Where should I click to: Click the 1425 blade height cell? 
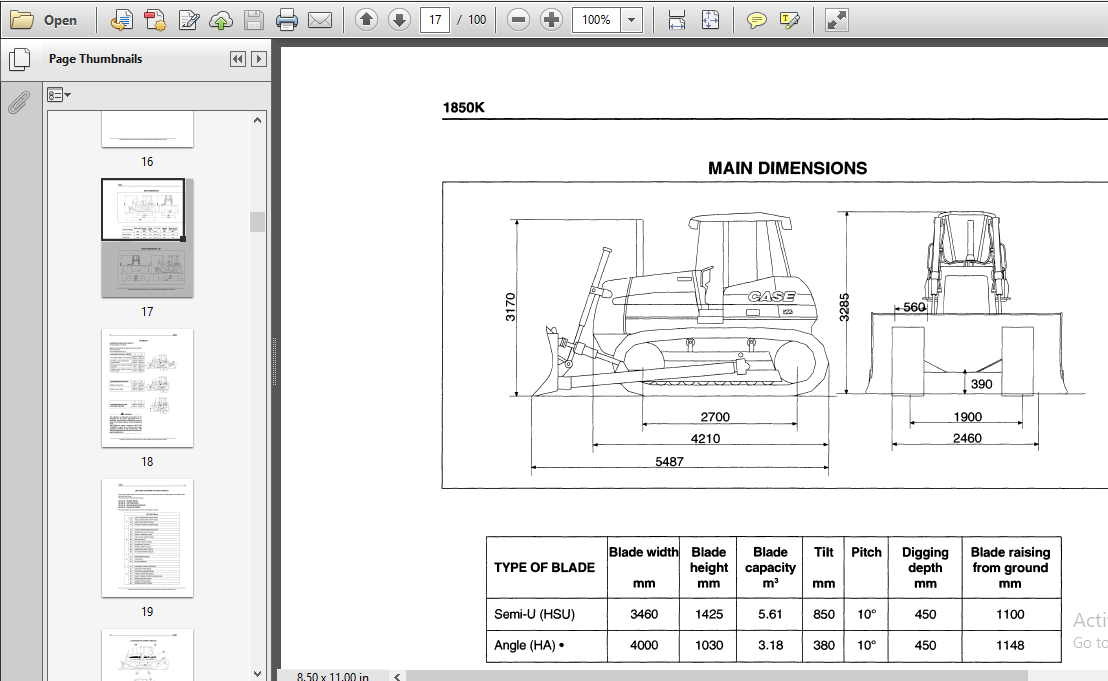coord(709,615)
